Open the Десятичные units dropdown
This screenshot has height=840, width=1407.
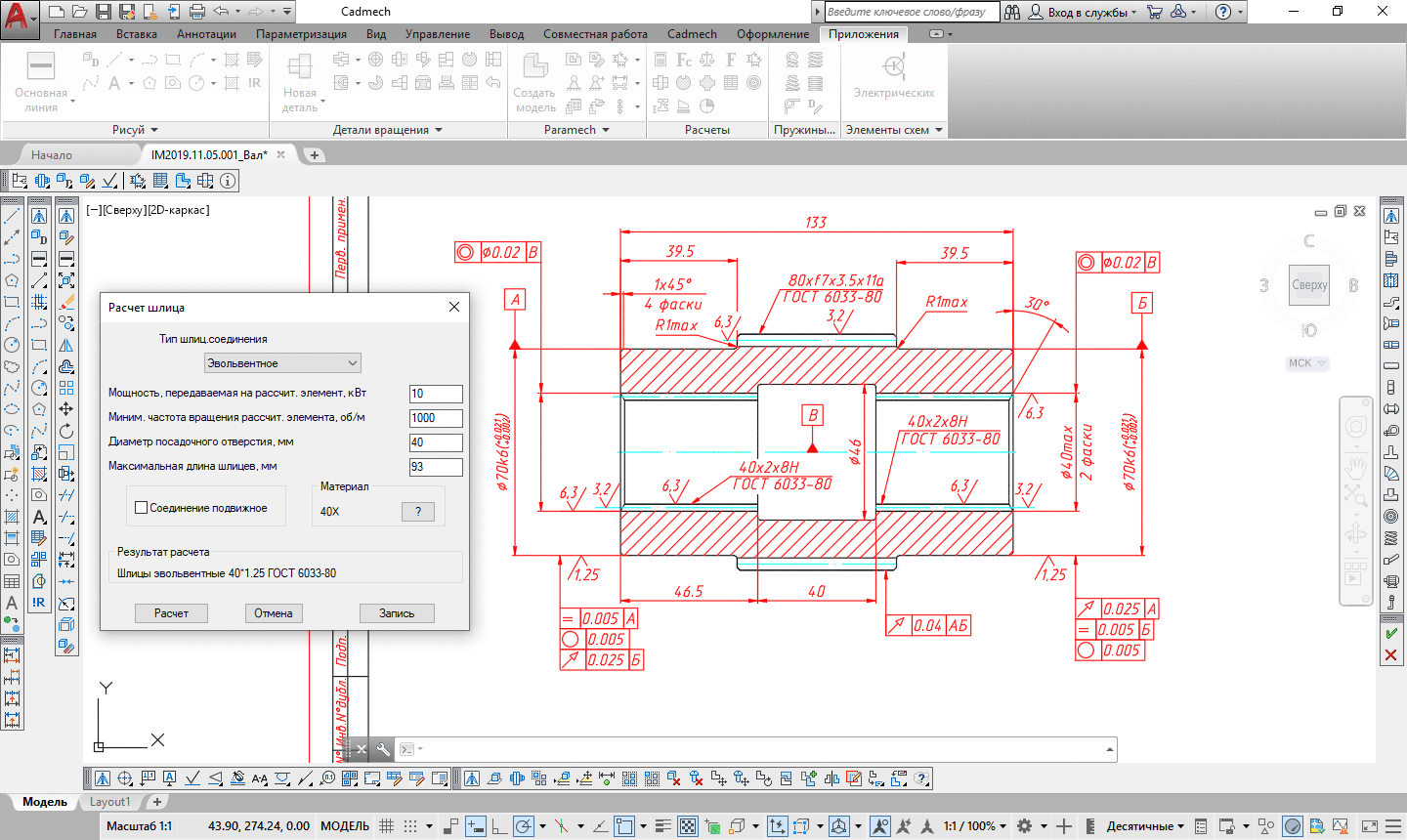pyautogui.click(x=1145, y=826)
